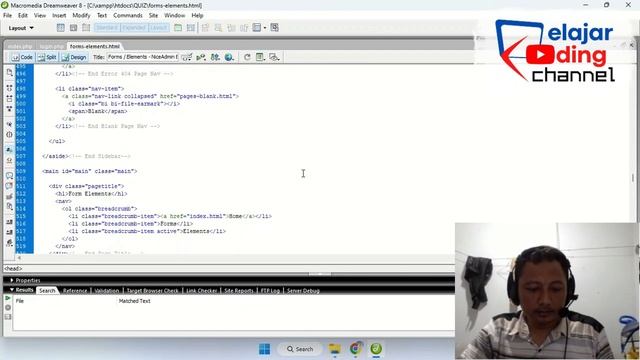Click the Wrap Tag coding toolbar icon
Viewport: 640px width, 360px height.
tap(9, 196)
